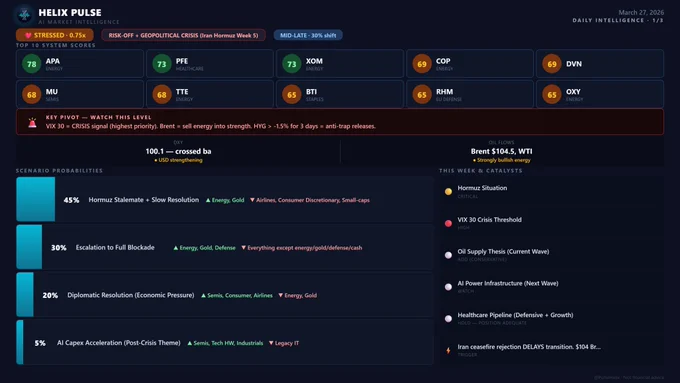Select the TTE ticker label
680x383 pixels.
click(182, 92)
